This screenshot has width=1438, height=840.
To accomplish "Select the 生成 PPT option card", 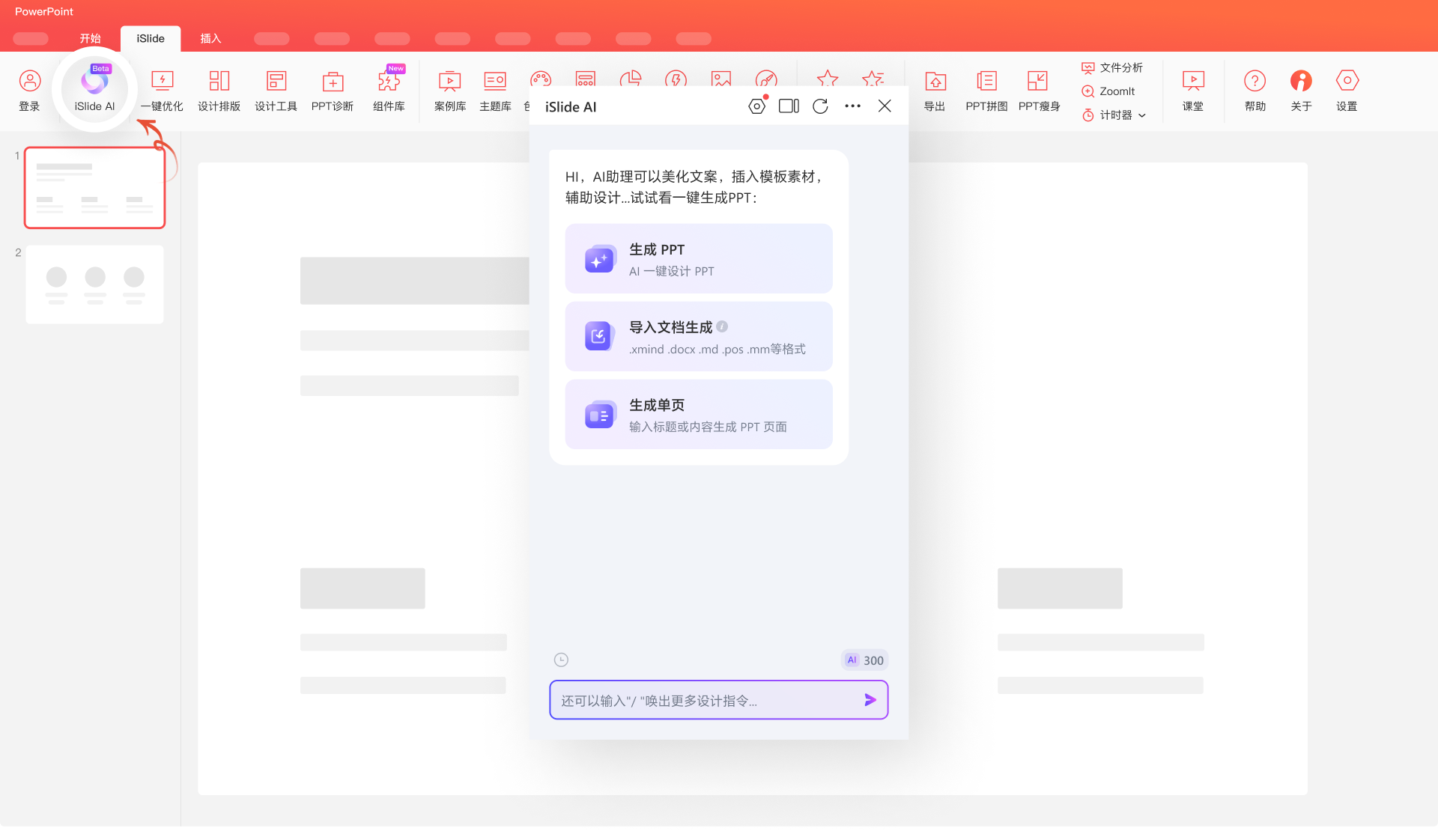I will (x=698, y=258).
